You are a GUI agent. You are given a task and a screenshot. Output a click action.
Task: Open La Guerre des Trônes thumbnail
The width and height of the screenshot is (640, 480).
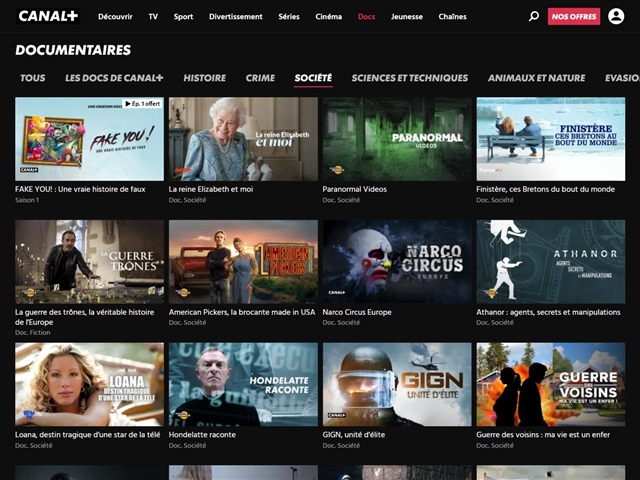pyautogui.click(x=89, y=262)
